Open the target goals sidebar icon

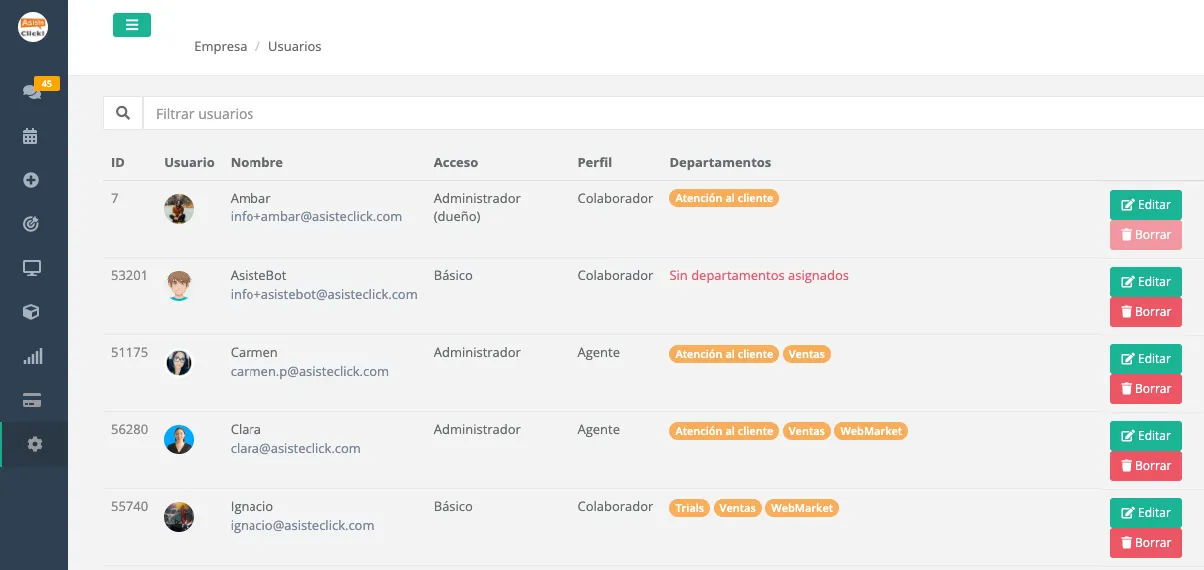31,224
